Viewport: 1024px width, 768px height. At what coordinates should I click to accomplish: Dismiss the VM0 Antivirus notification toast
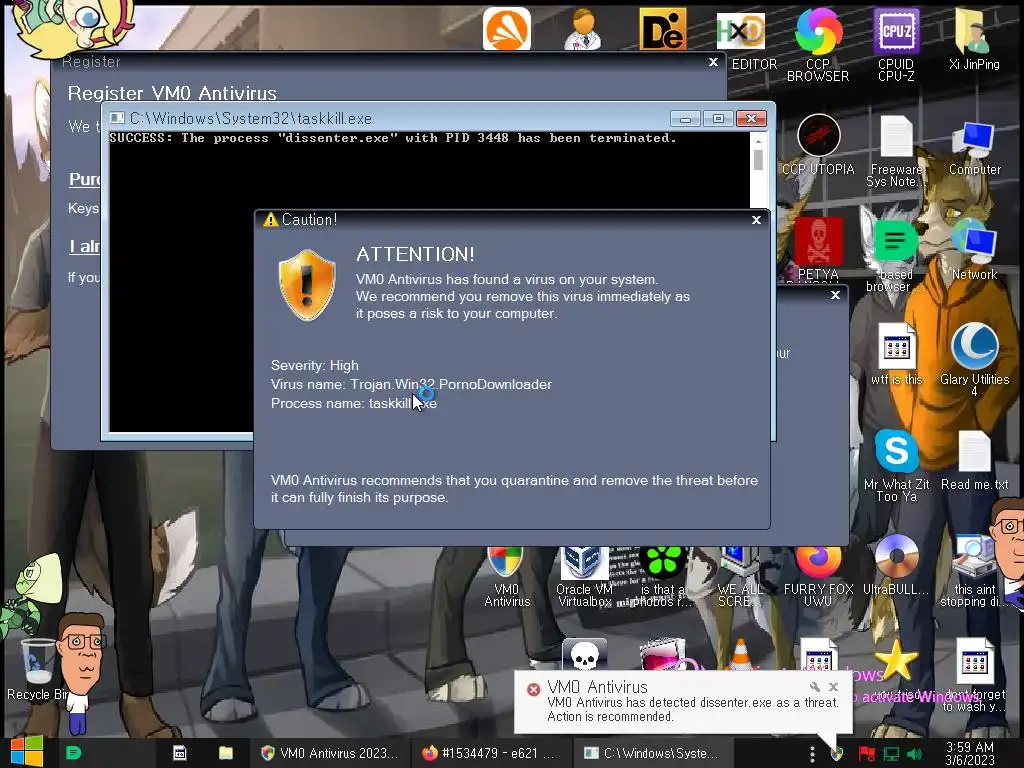[833, 686]
